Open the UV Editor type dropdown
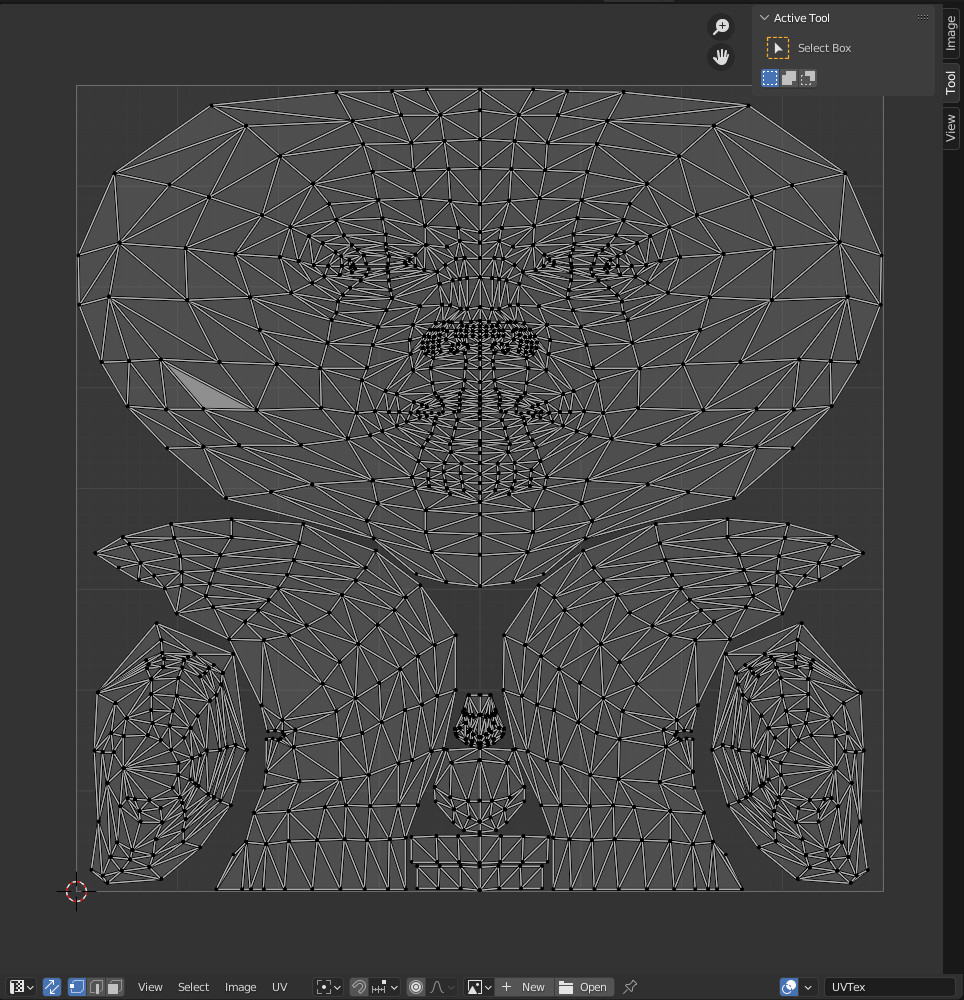964x1000 pixels. (22, 987)
